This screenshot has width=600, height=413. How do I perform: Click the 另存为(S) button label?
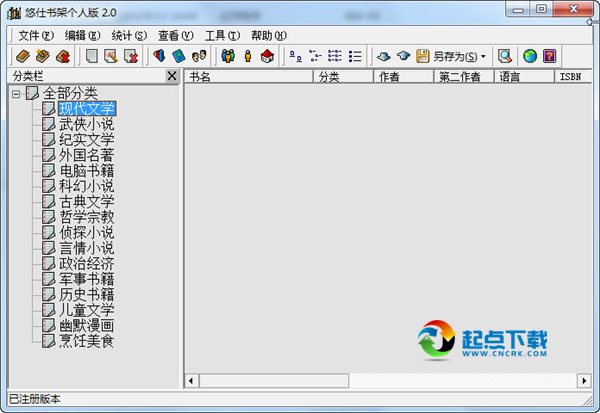(x=455, y=57)
